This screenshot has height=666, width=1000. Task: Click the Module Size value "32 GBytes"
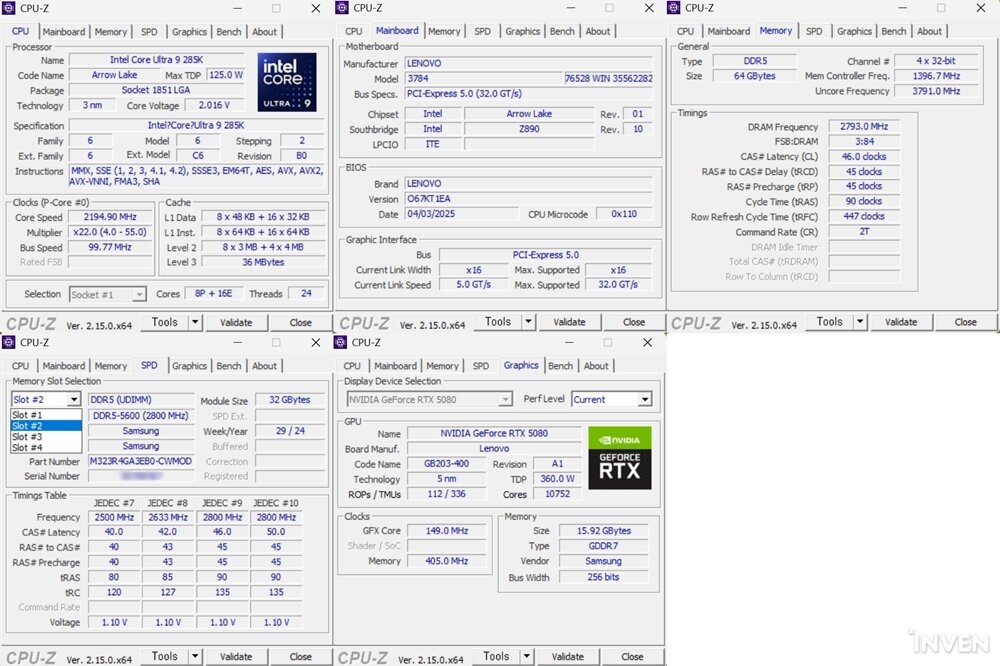click(x=290, y=400)
